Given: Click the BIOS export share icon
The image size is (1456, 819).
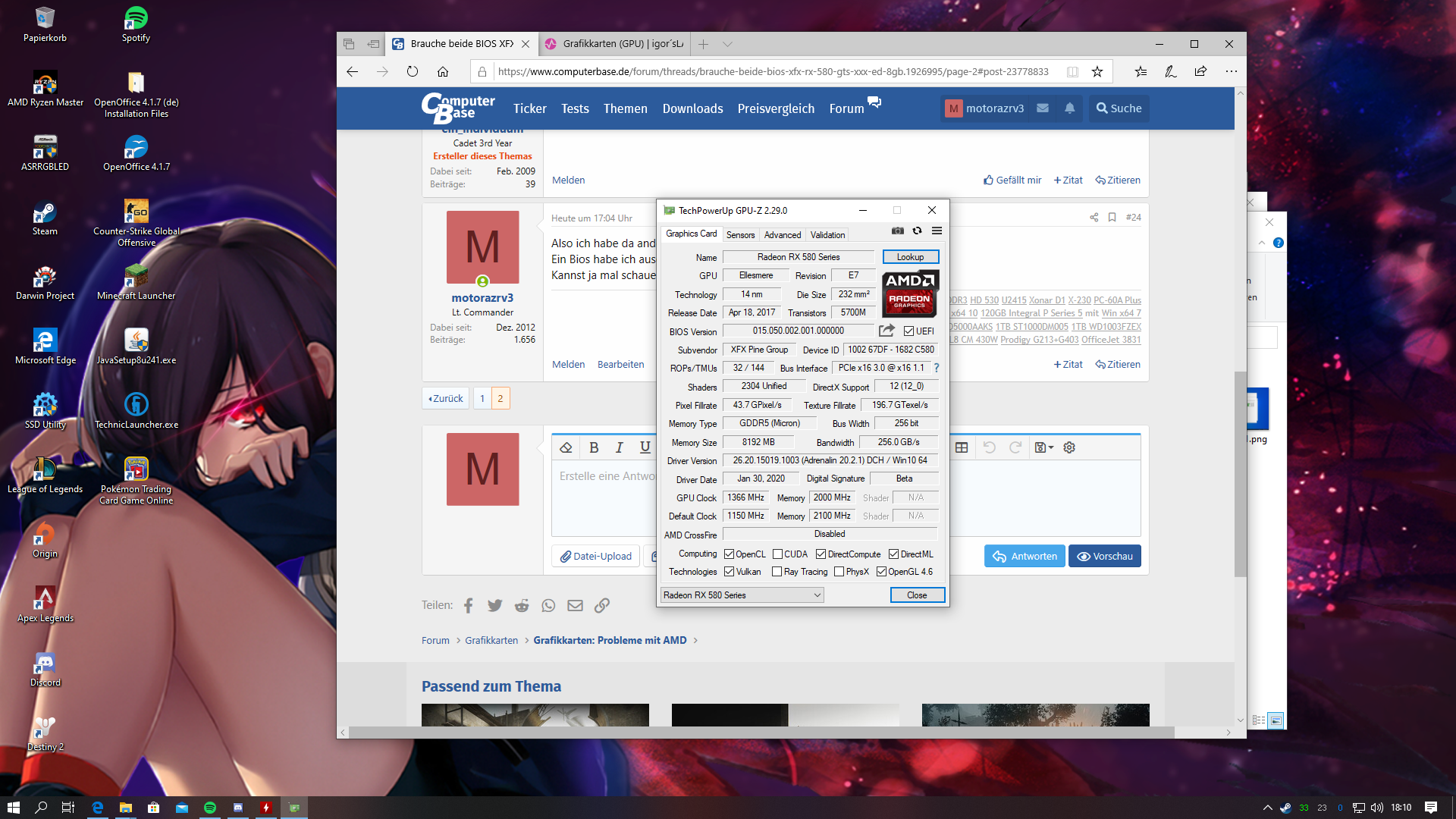Looking at the screenshot, I should click(x=886, y=331).
